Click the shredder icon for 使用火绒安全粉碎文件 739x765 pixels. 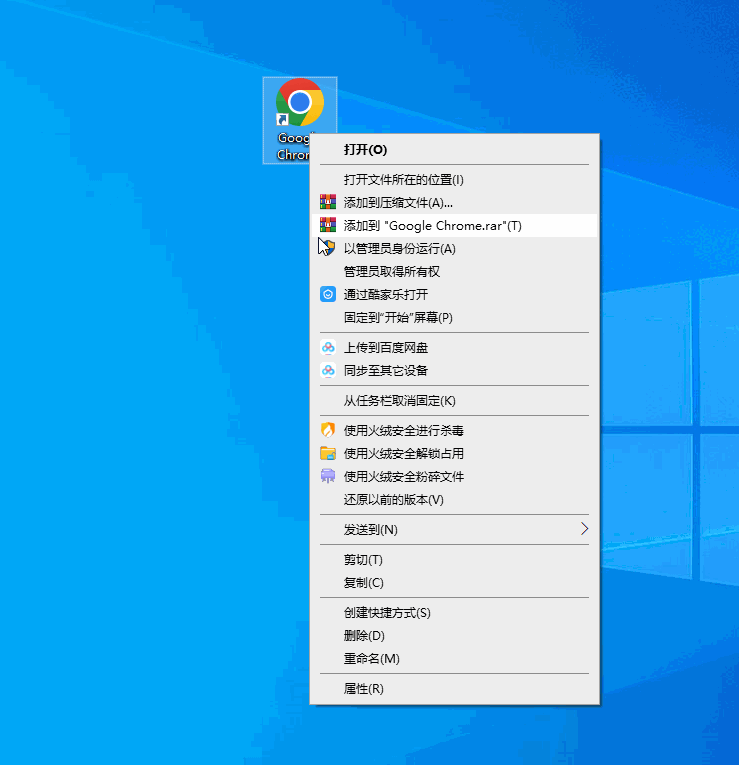pos(327,476)
